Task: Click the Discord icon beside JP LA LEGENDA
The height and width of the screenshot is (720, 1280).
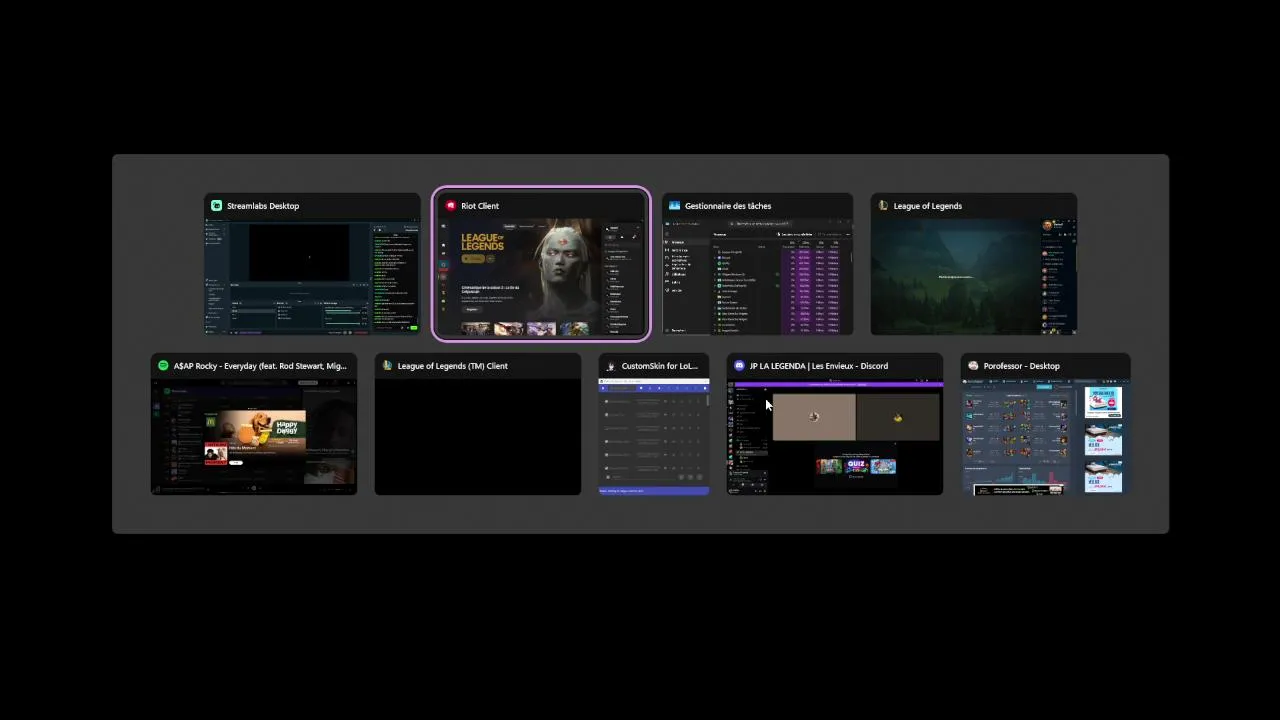Action: [739, 366]
